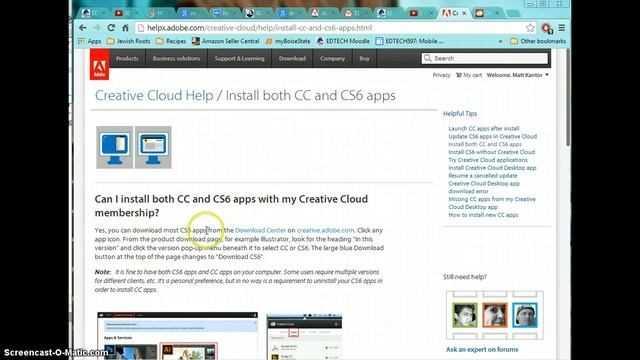The image size is (640, 360).
Task: Open "Install Creative Cloud Desktop app" tip
Action: tap(492, 168)
